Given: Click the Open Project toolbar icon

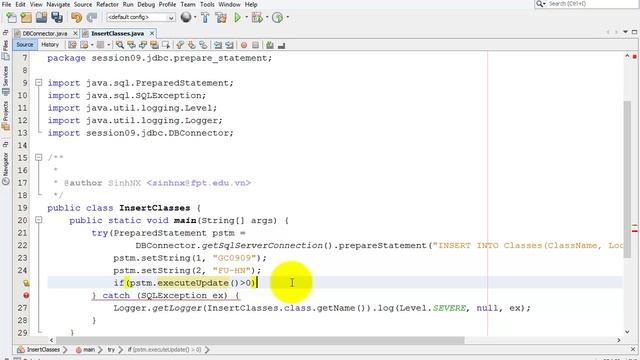Looking at the screenshot, I should (42, 18).
